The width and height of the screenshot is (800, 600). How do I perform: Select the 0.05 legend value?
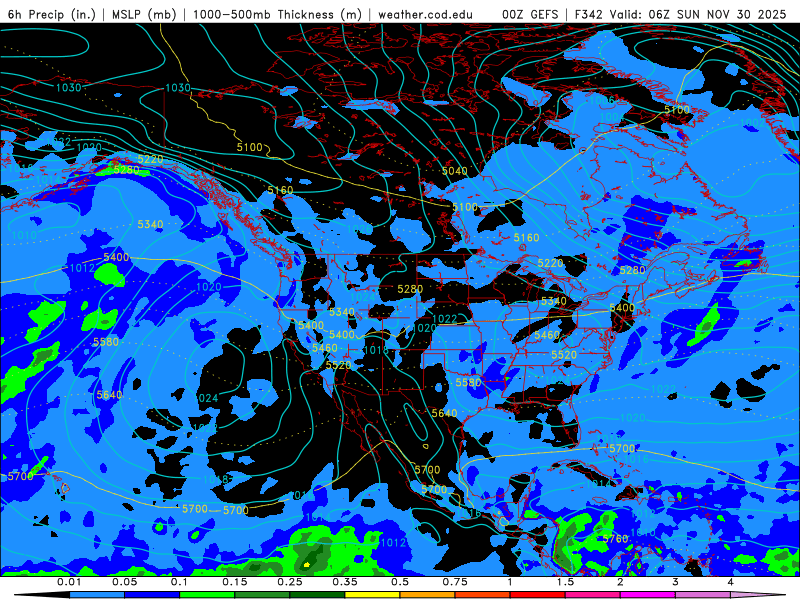tap(124, 582)
